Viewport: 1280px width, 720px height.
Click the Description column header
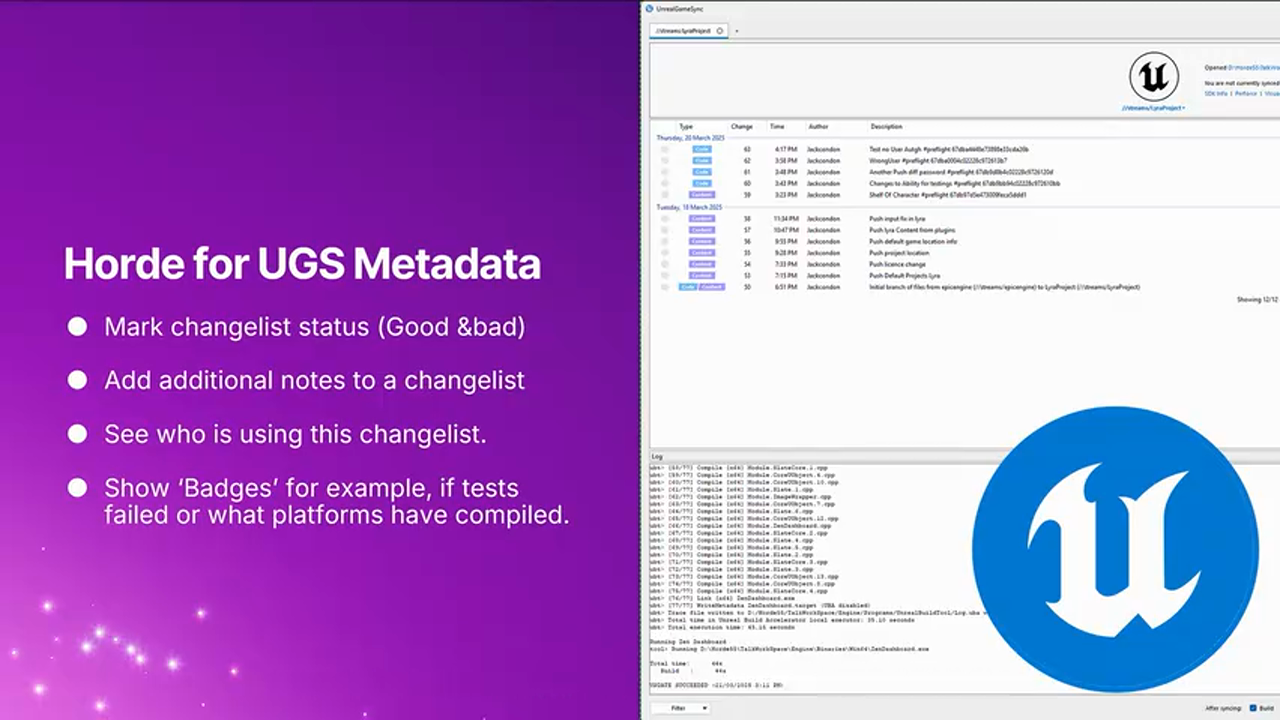tap(886, 127)
